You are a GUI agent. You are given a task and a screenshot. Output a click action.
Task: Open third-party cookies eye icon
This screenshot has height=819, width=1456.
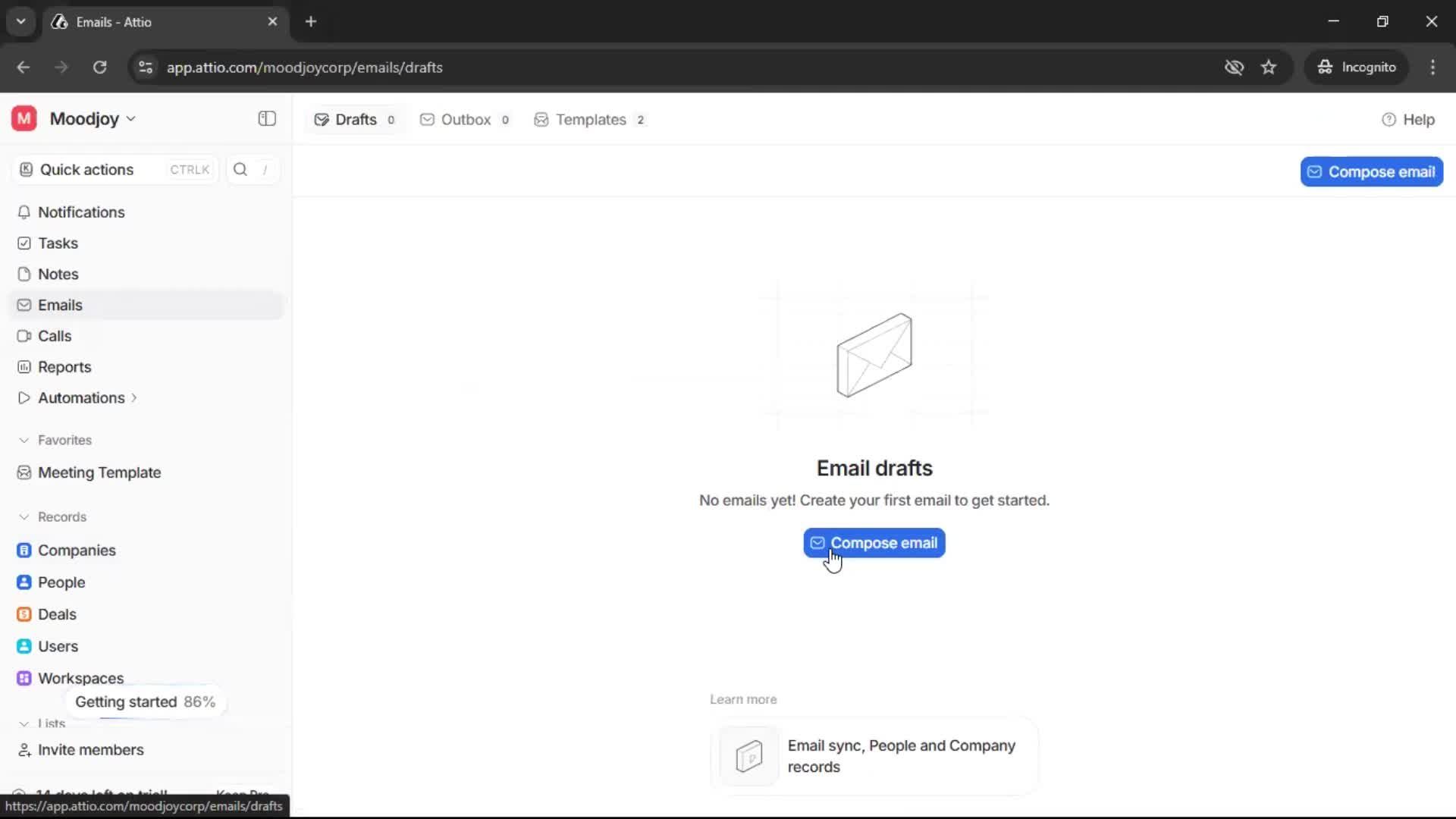coord(1234,67)
